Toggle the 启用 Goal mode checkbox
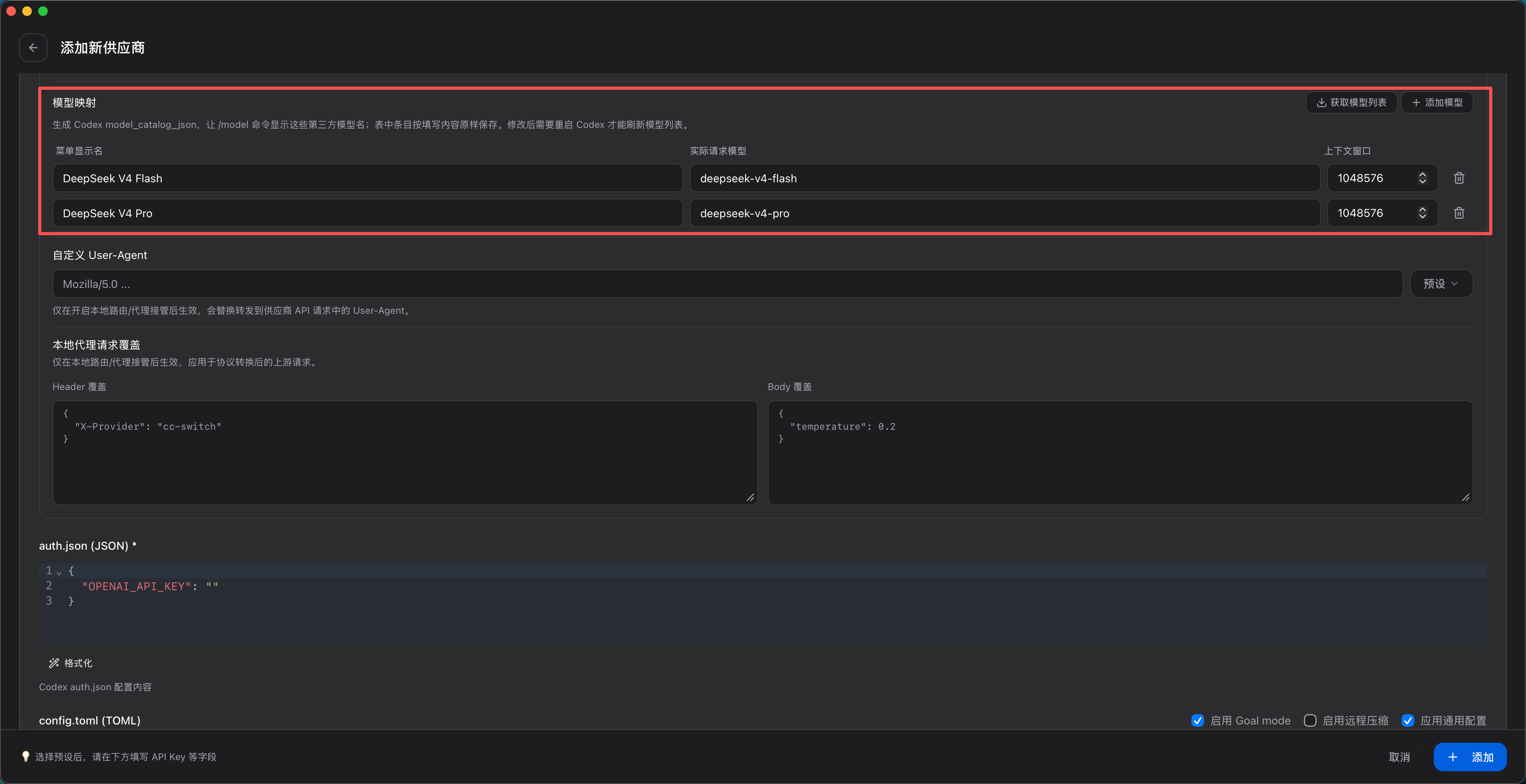1526x784 pixels. 1197,720
